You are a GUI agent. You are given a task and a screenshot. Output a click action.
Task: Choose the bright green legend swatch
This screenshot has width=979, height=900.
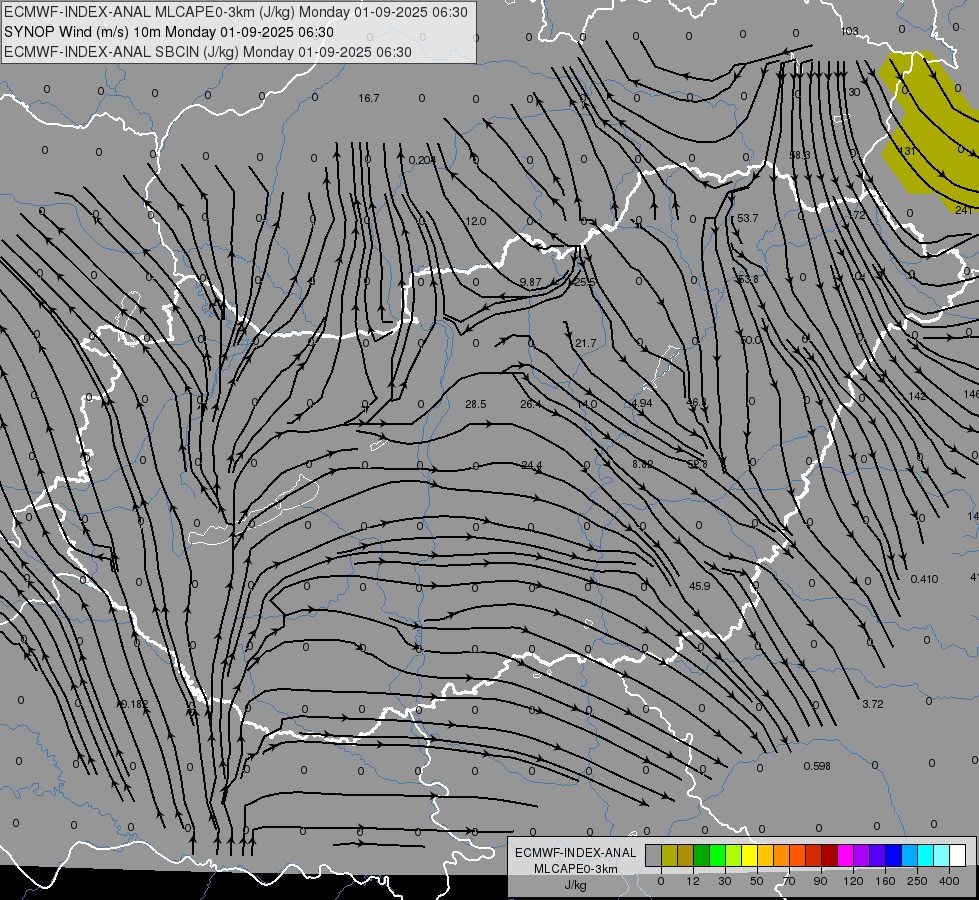point(718,856)
